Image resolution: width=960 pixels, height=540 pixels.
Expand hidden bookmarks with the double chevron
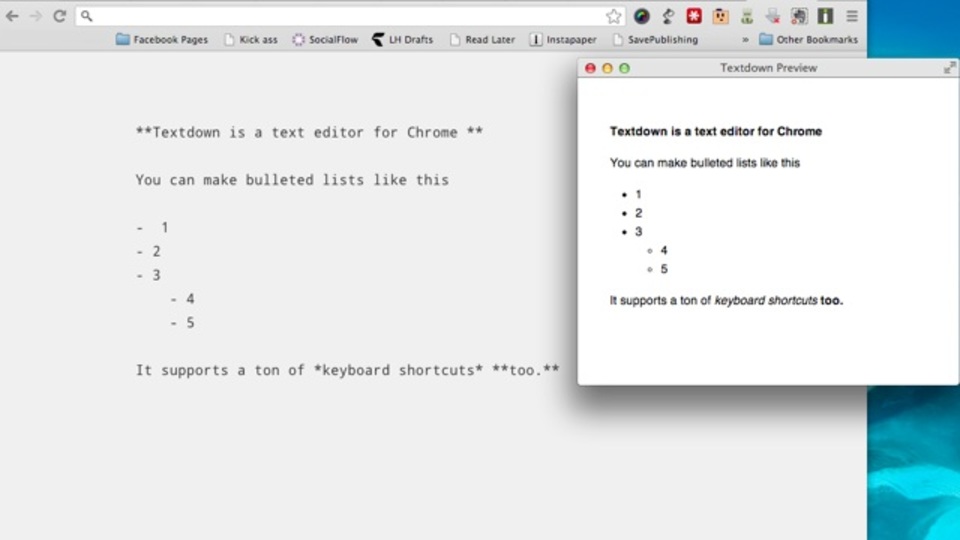(745, 40)
